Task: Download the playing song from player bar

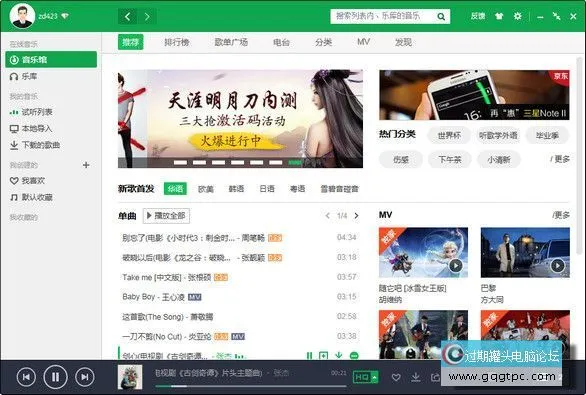Action: 416,377
